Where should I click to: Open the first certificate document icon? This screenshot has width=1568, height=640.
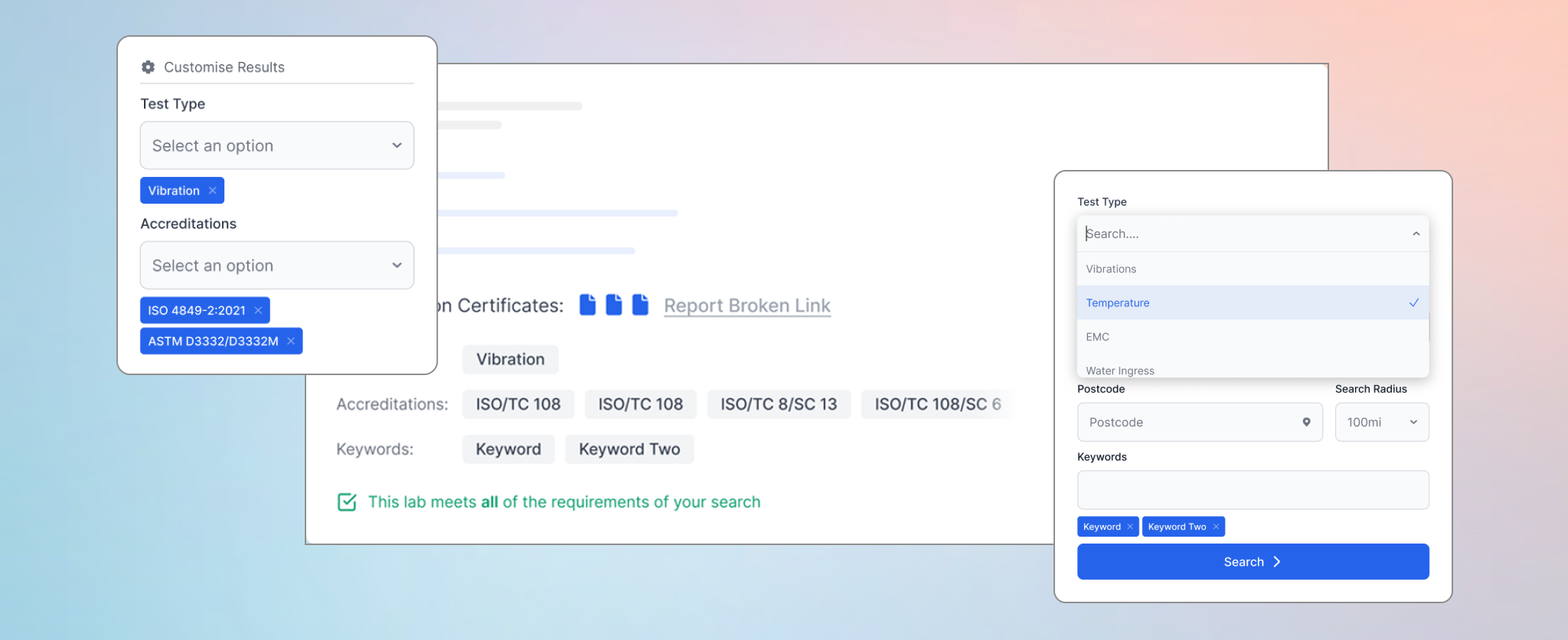click(x=587, y=305)
